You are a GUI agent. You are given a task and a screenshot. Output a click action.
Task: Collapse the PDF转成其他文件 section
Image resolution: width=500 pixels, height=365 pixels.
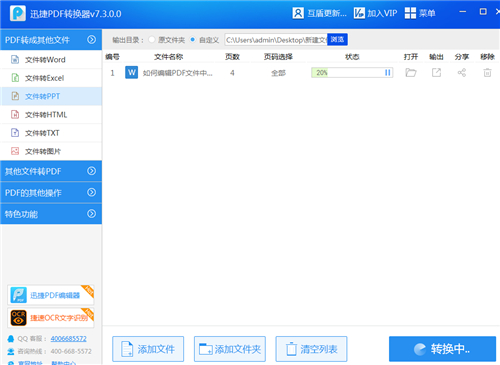click(x=91, y=40)
